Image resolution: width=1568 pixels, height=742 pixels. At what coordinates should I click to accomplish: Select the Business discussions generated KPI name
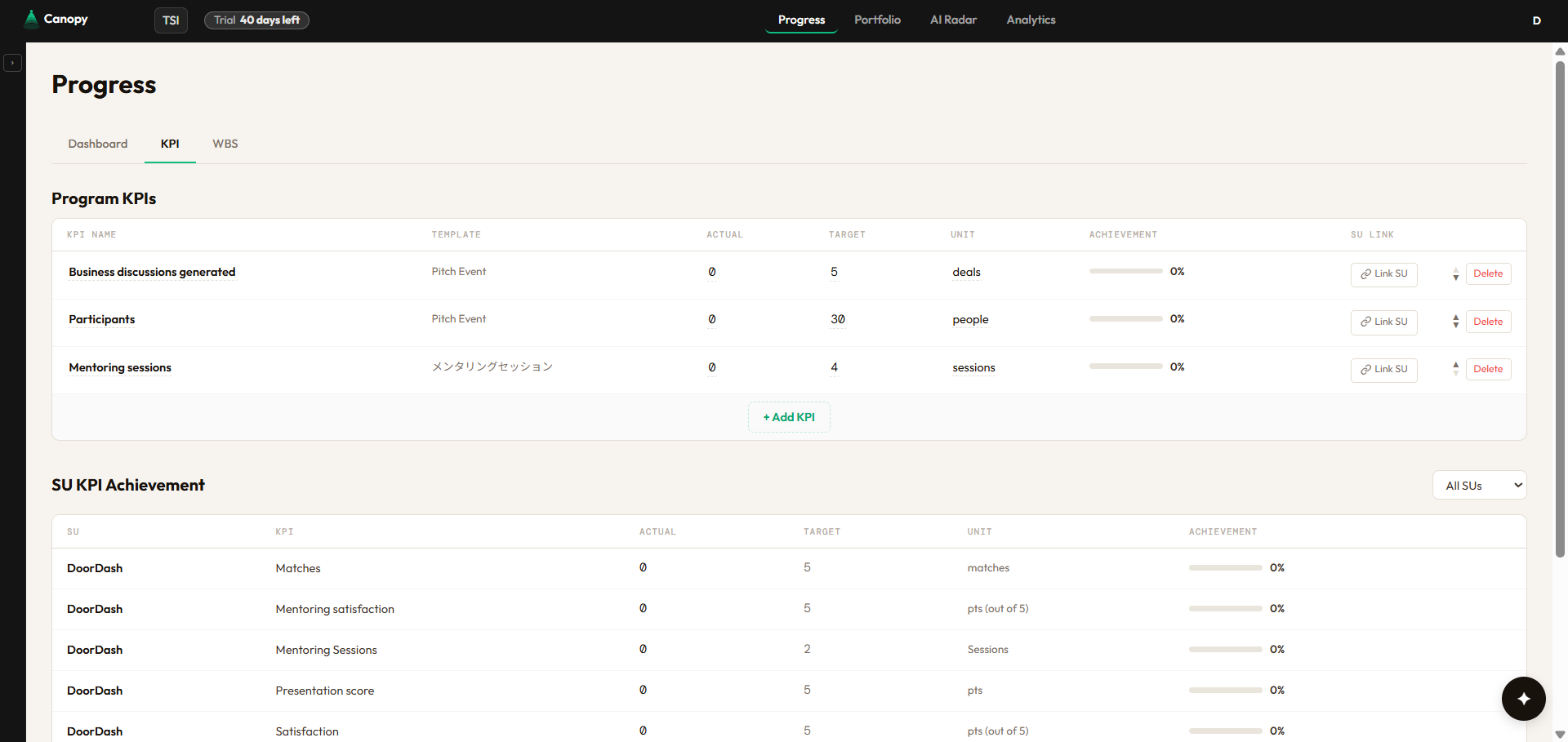tap(152, 273)
